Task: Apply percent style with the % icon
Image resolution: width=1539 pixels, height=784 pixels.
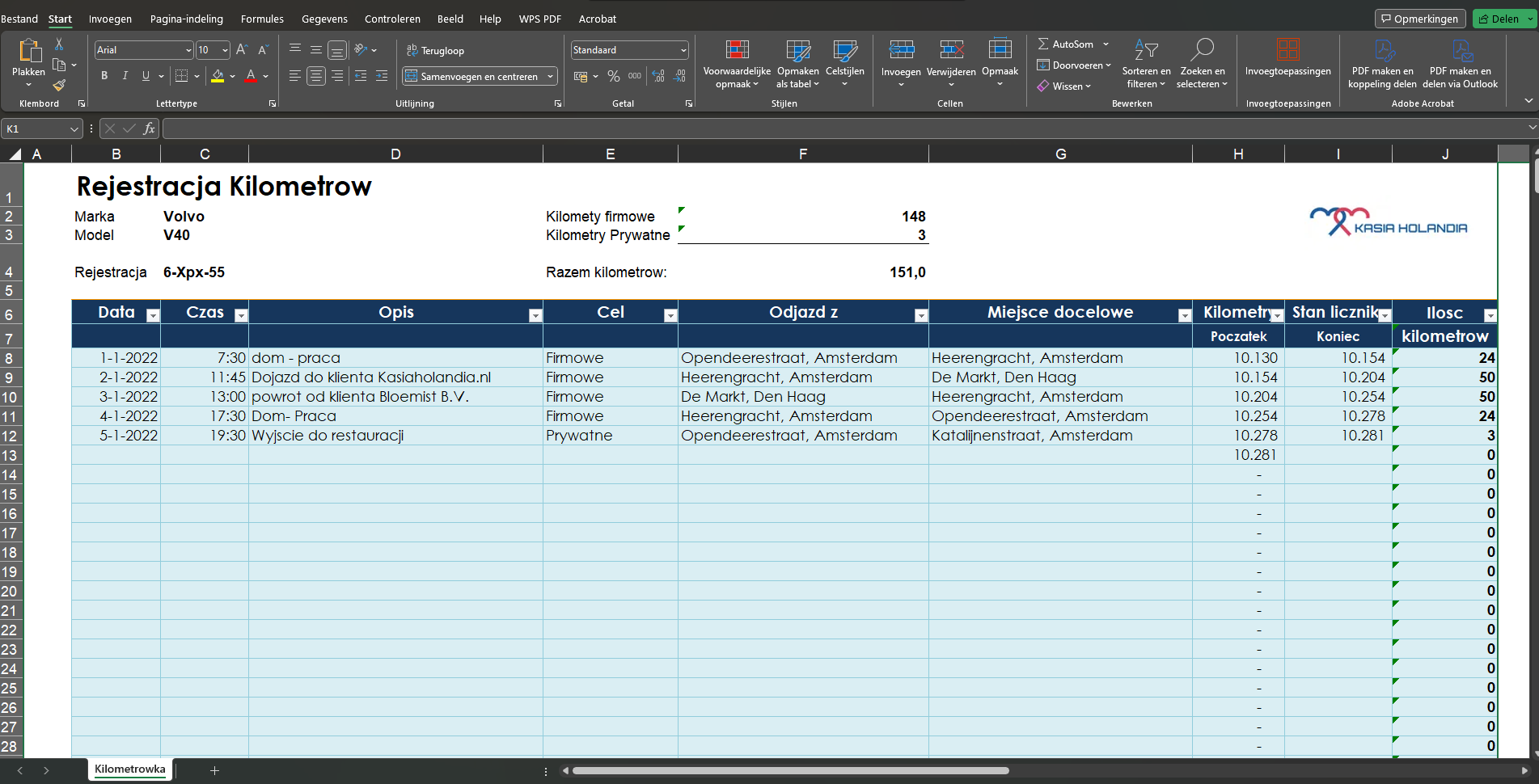Action: (x=614, y=76)
